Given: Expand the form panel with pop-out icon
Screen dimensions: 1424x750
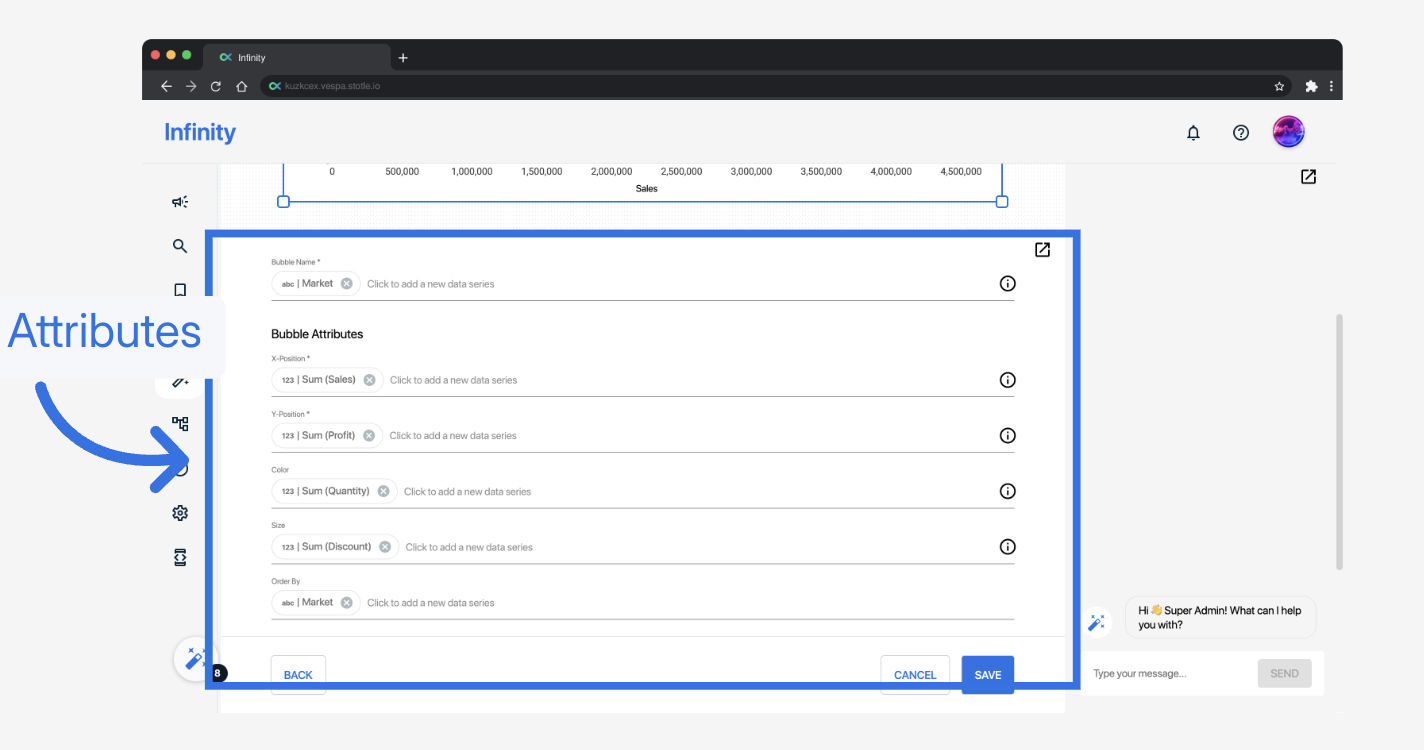Looking at the screenshot, I should click(1042, 250).
